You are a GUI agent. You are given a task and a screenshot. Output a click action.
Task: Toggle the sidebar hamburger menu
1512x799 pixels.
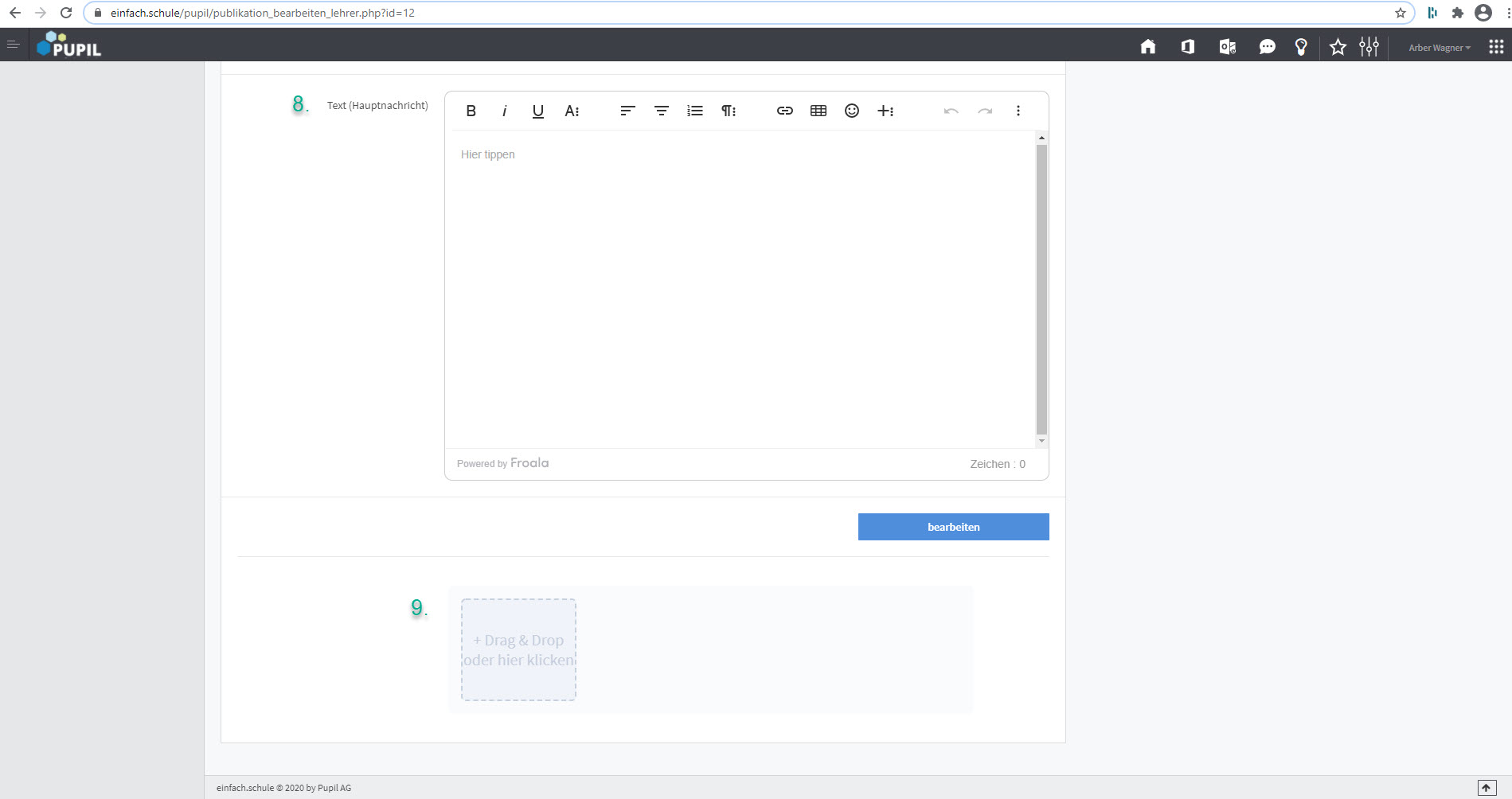point(13,45)
